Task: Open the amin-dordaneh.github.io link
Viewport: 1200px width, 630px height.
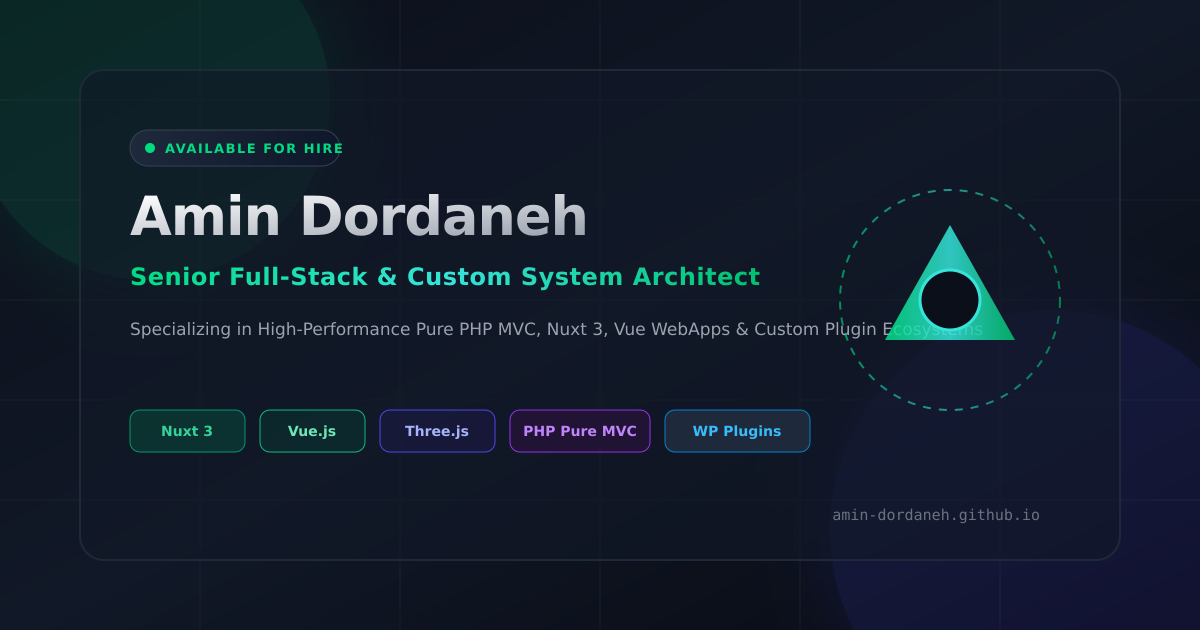Action: [x=936, y=515]
